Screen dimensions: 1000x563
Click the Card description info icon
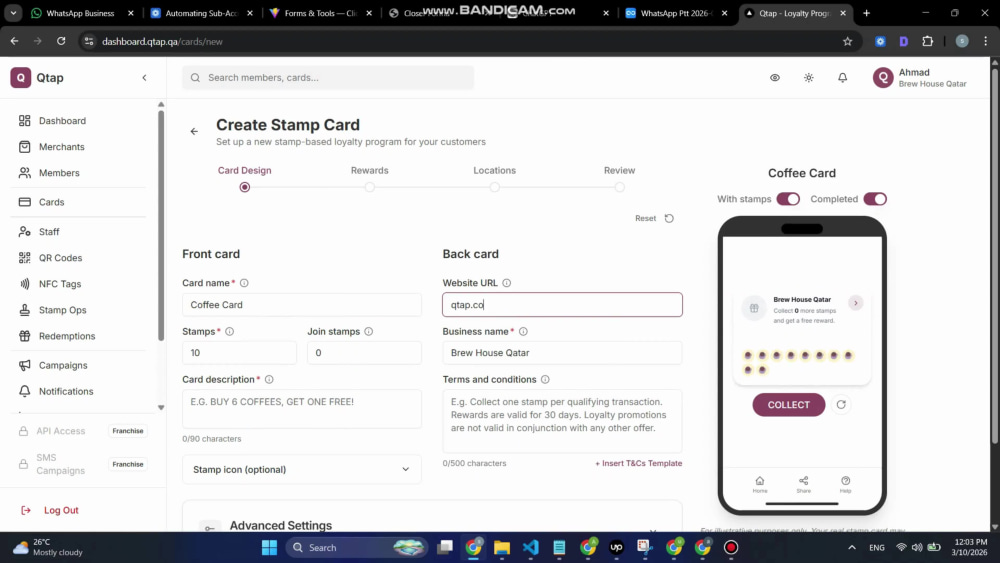(269, 379)
